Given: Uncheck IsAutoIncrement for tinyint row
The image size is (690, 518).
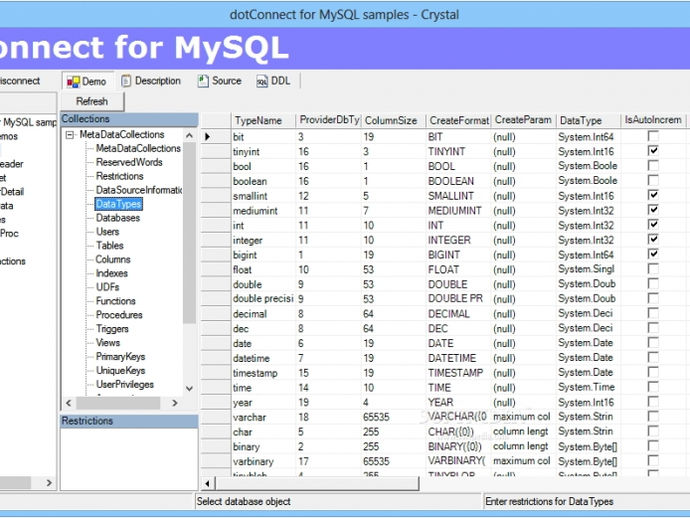Looking at the screenshot, I should click(x=653, y=151).
